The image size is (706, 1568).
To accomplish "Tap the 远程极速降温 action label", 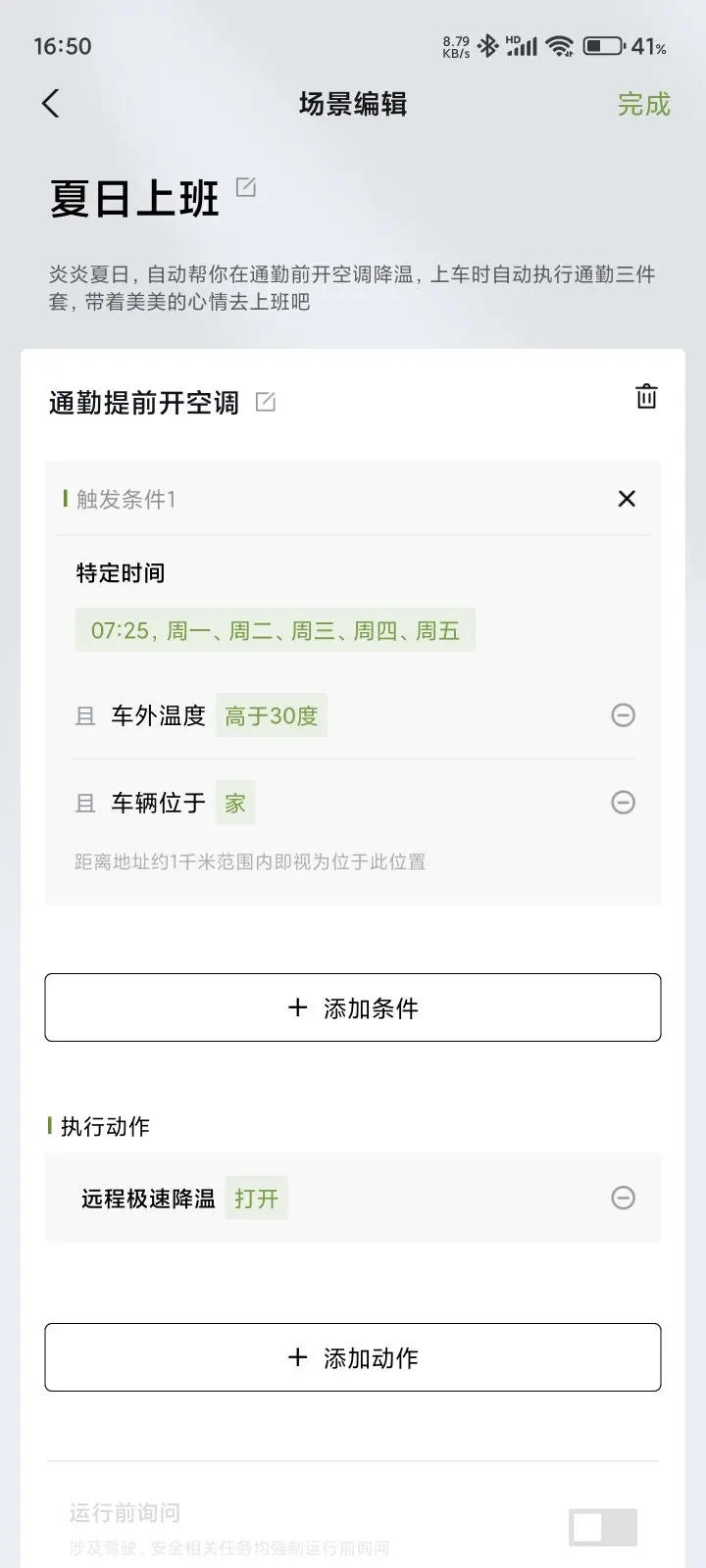I will click(x=148, y=1199).
